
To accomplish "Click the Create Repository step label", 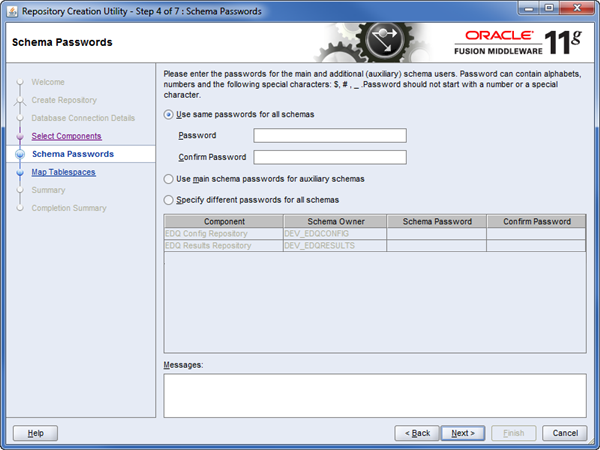I will point(64,100).
